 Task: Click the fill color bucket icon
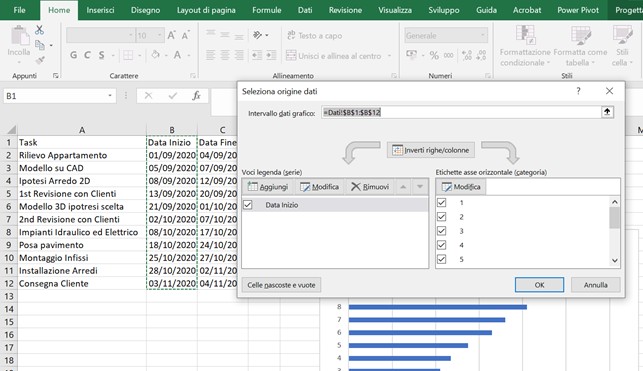pyautogui.click(x=155, y=55)
